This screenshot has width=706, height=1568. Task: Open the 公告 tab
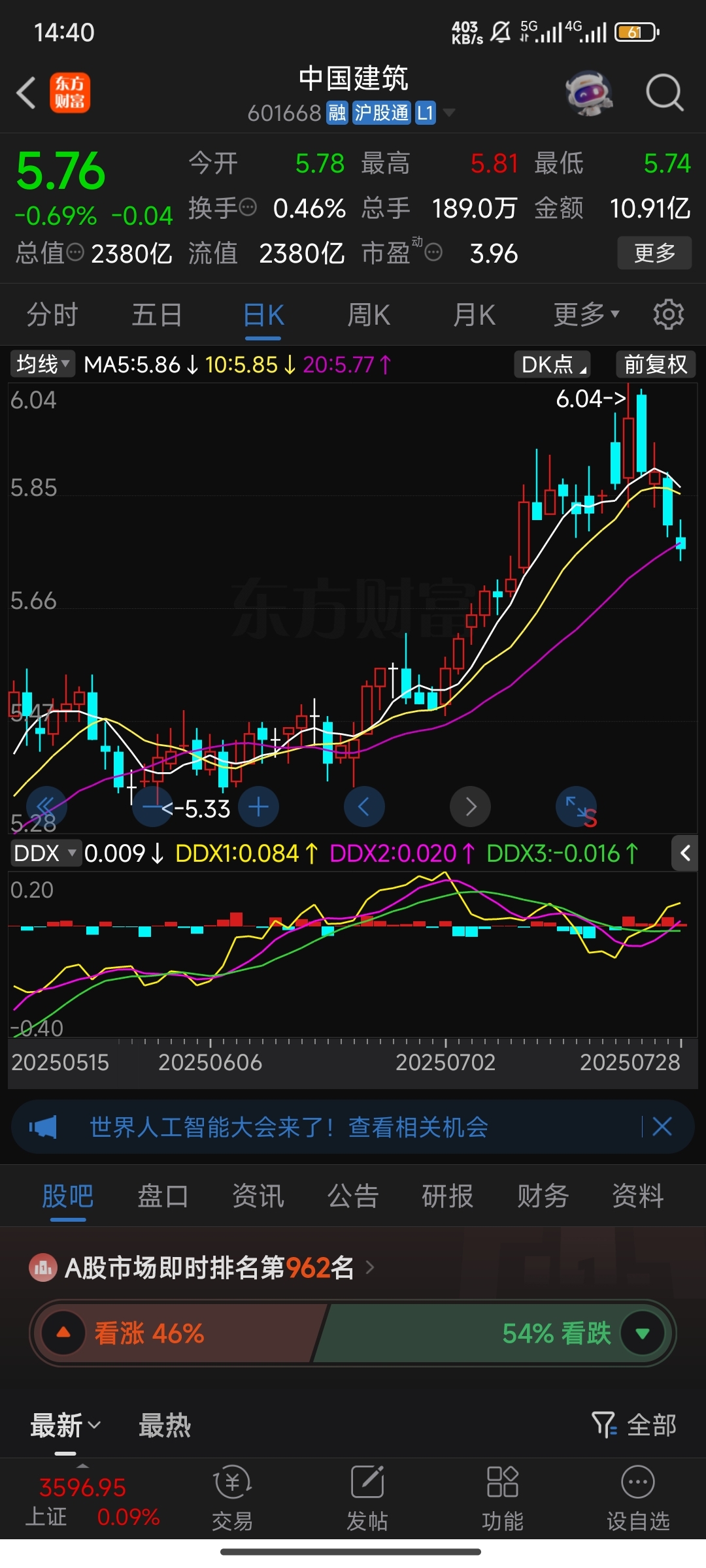353,1196
